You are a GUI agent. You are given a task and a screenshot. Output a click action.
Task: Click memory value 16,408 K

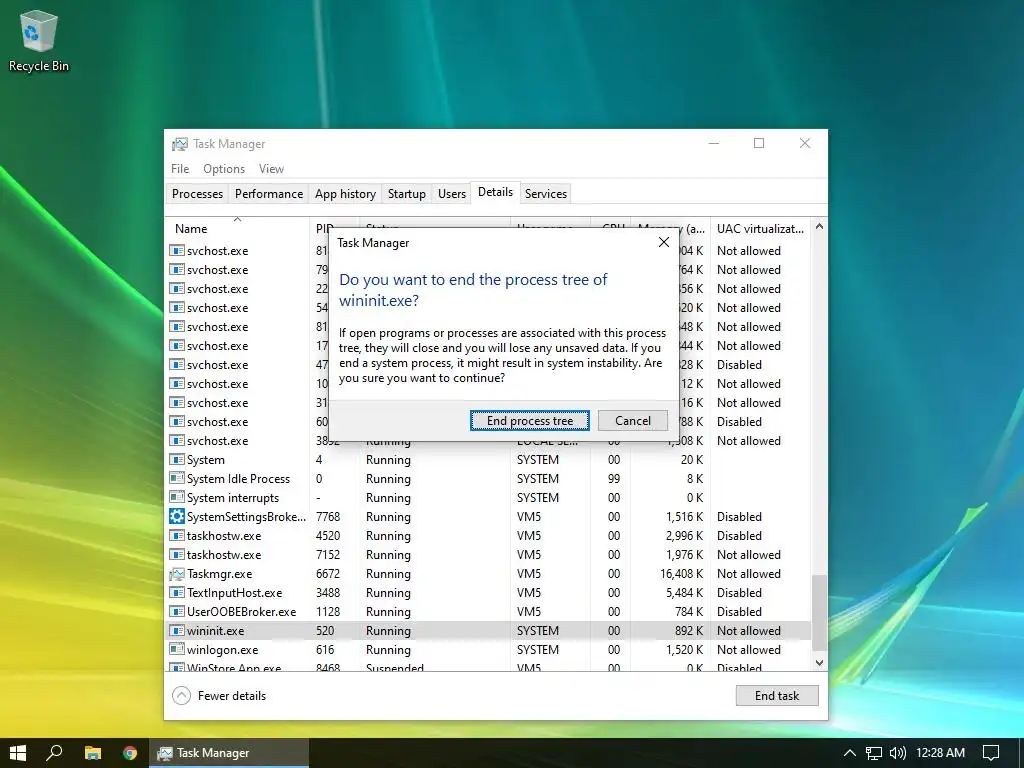point(681,574)
